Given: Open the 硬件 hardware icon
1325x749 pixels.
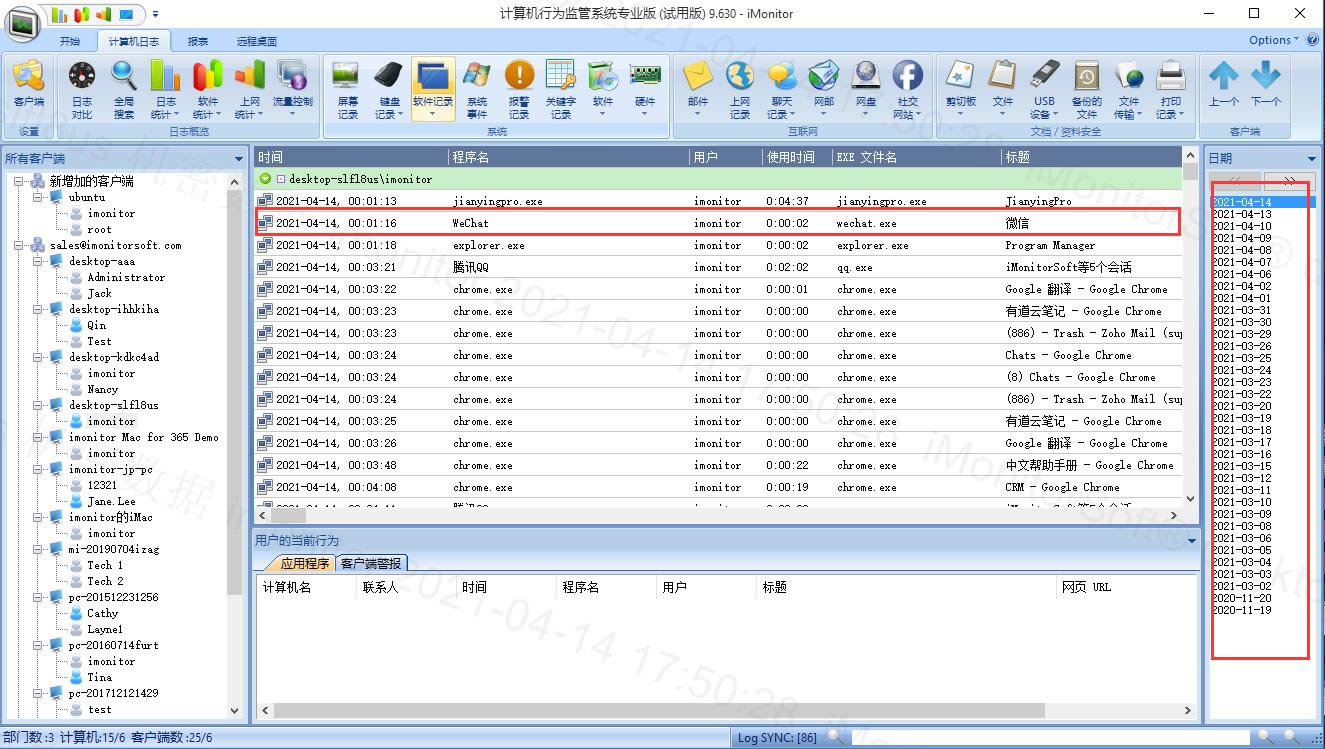Looking at the screenshot, I should coord(645,90).
